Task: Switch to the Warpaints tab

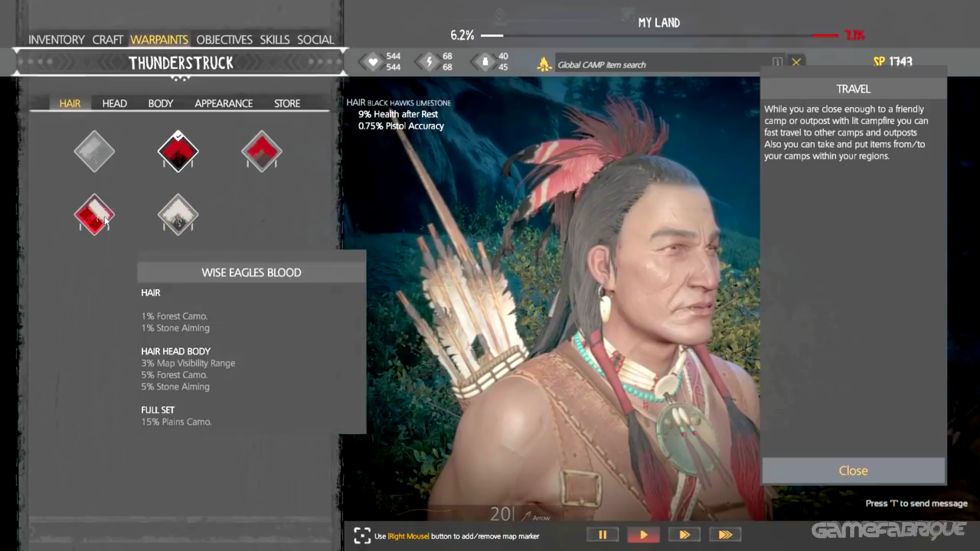Action: pyautogui.click(x=159, y=39)
